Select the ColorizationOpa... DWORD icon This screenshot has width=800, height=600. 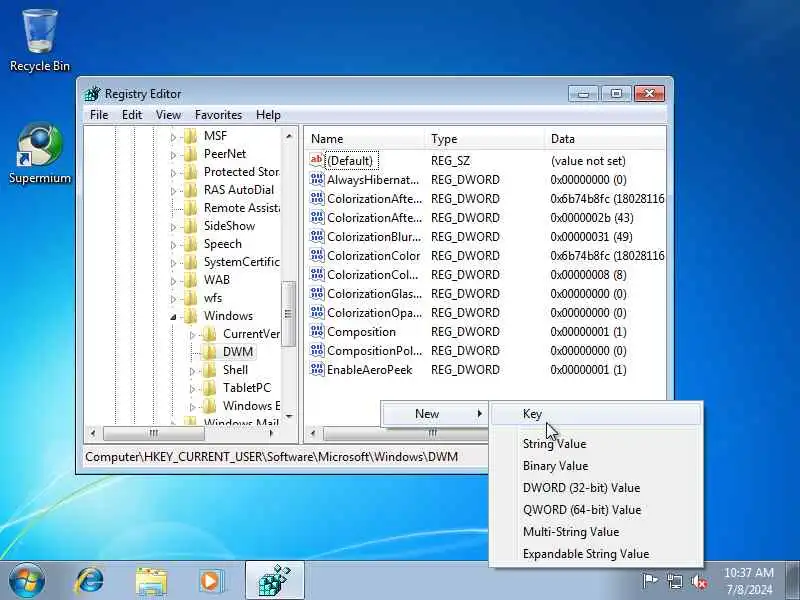coord(316,312)
